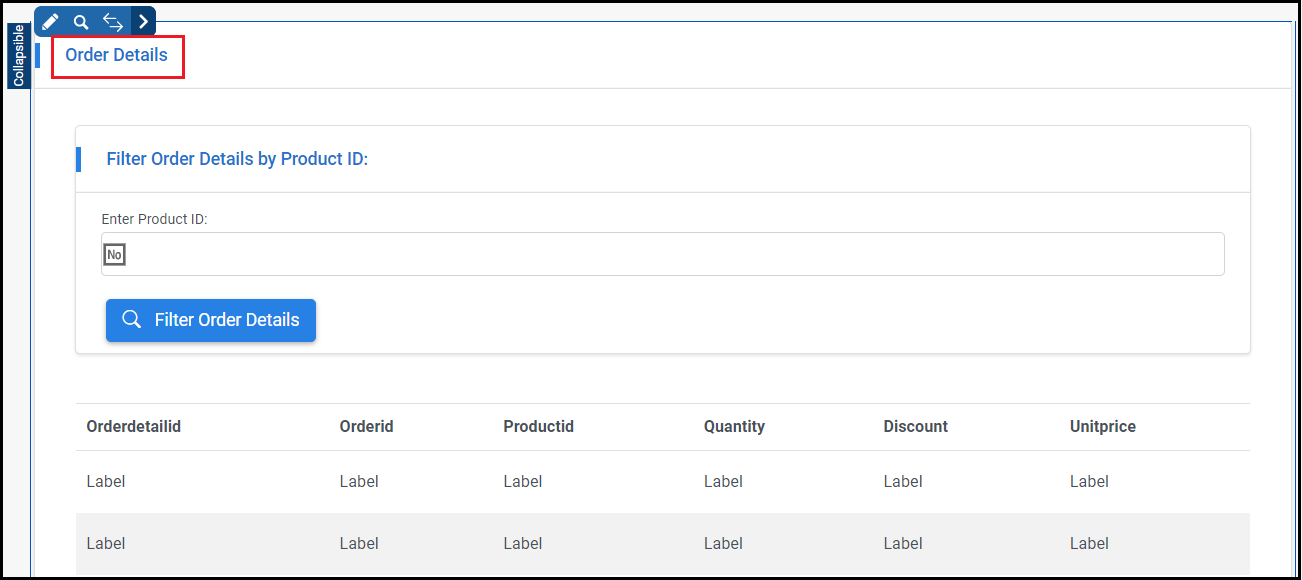Click the Unitprice column header
The image size is (1302, 580).
coord(1102,426)
